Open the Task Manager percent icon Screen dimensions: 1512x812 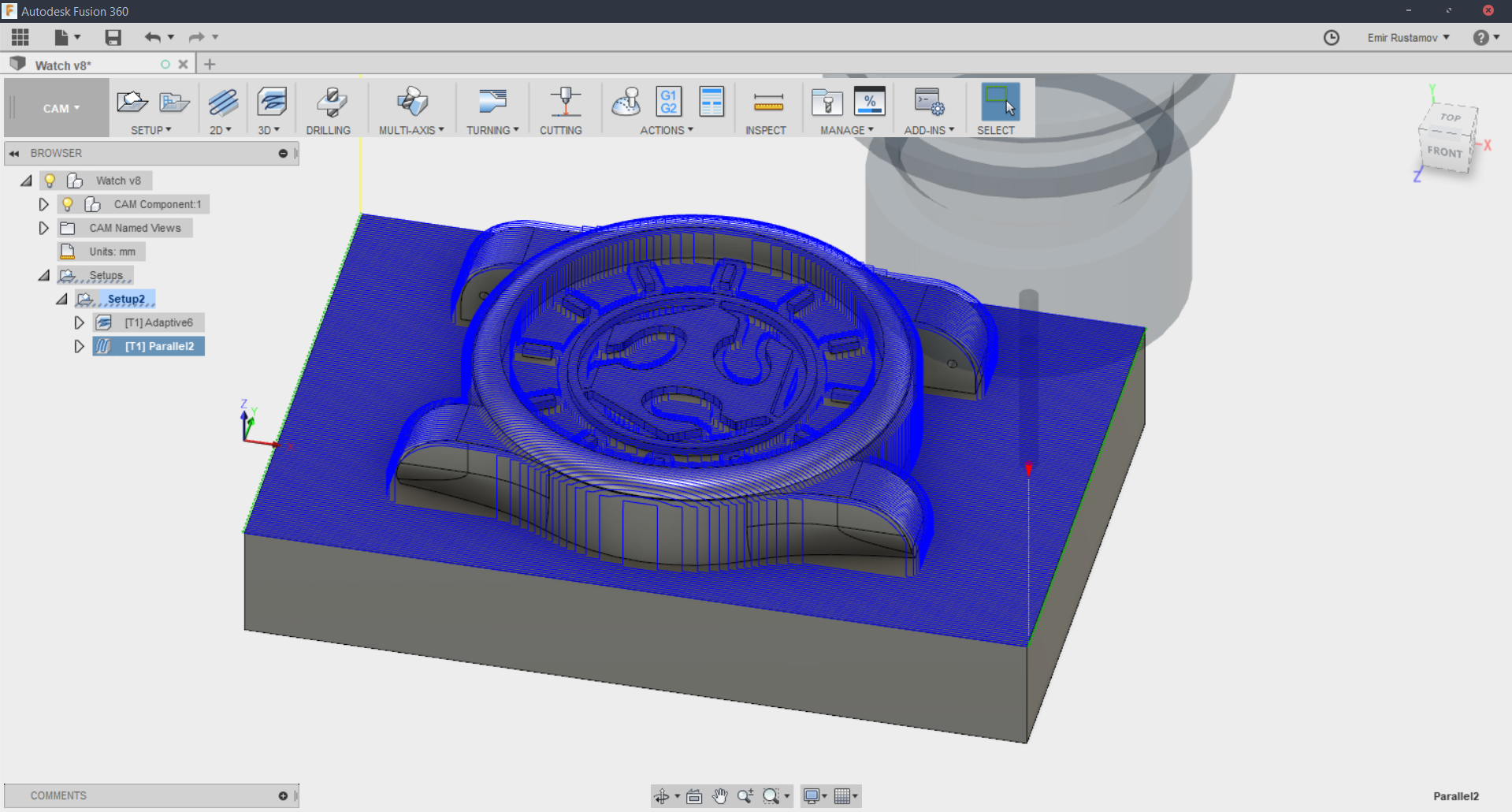pyautogui.click(x=870, y=101)
